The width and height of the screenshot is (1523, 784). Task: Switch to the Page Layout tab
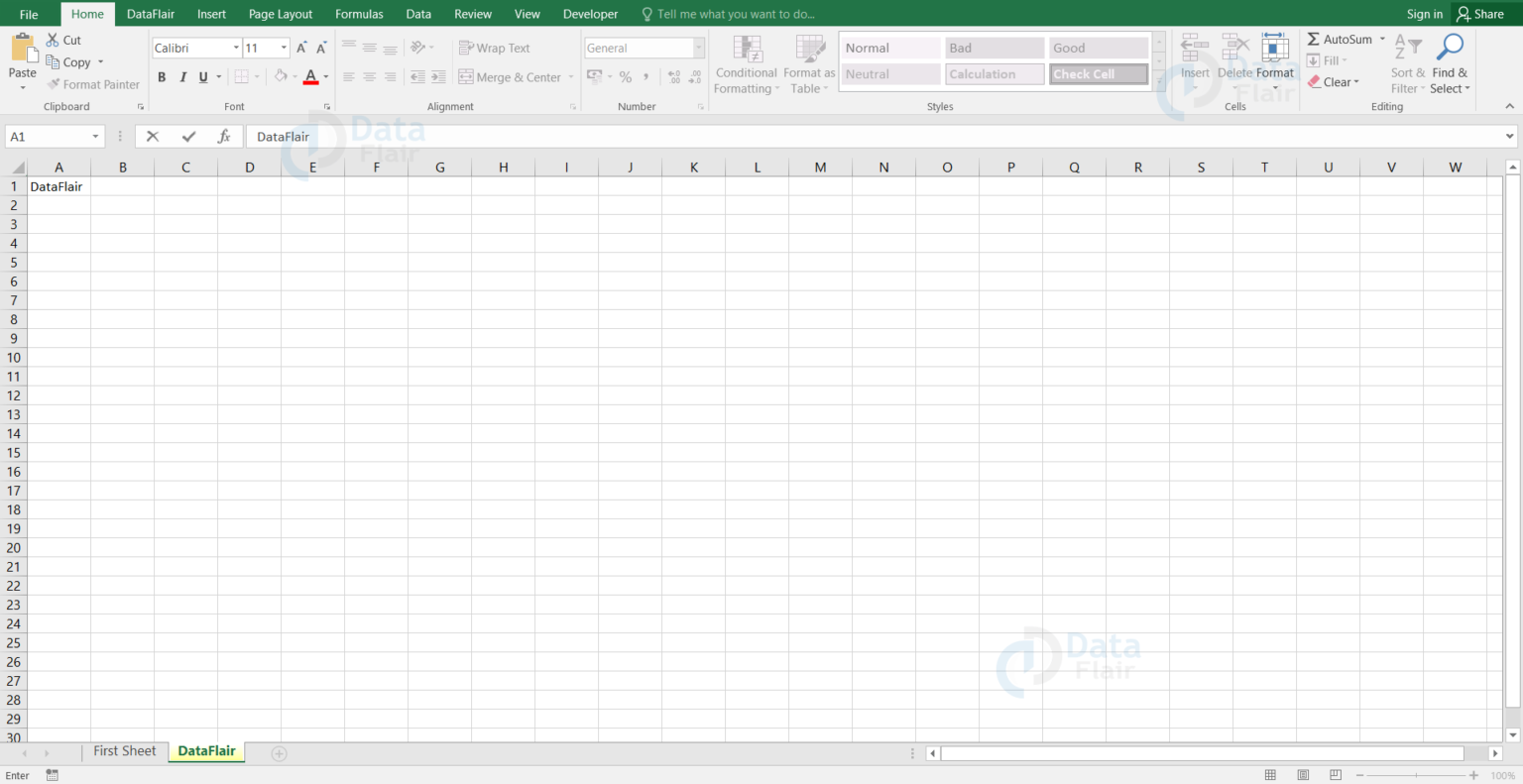[281, 14]
